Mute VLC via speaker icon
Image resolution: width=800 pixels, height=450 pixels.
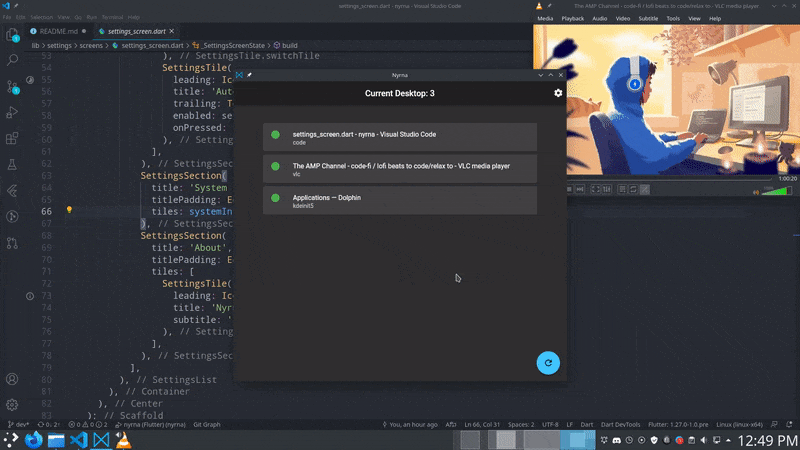tap(756, 192)
